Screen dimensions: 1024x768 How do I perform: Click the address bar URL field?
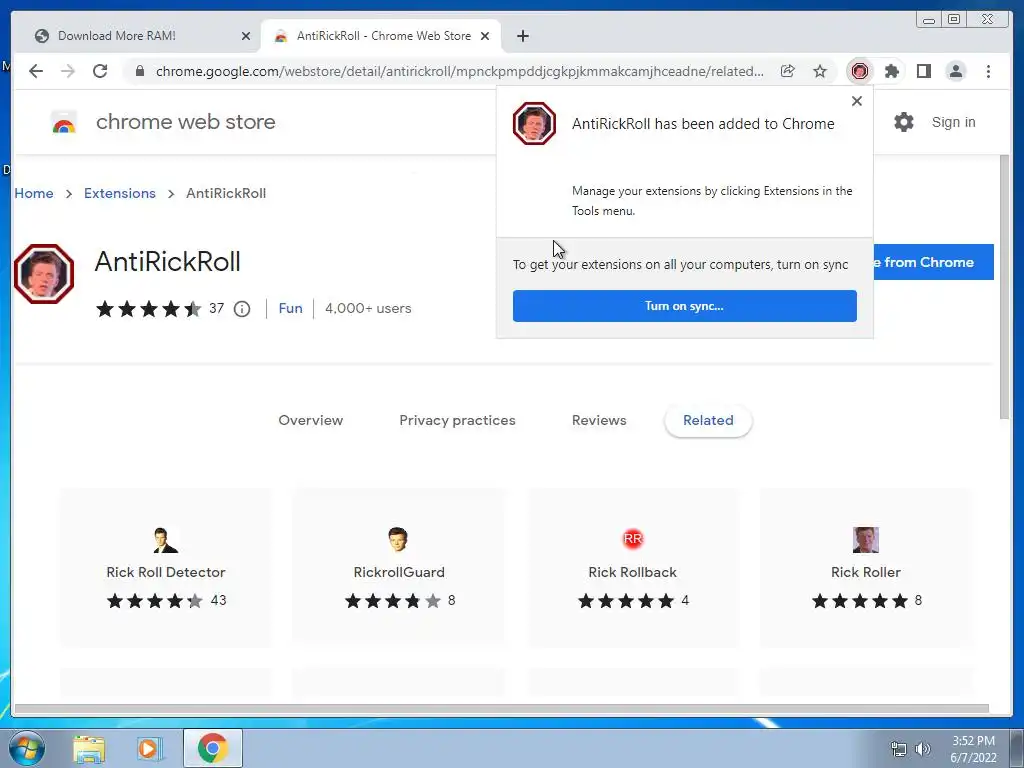point(459,71)
